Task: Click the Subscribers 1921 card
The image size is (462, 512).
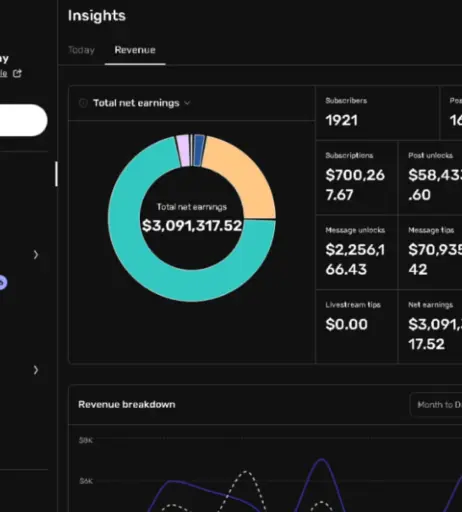Action: pos(377,113)
